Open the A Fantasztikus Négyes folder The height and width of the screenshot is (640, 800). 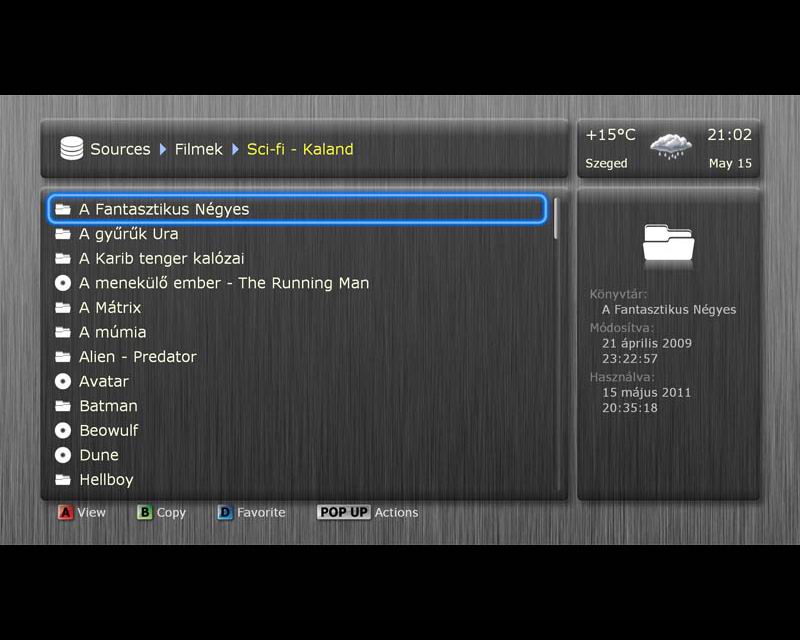[x=297, y=209]
